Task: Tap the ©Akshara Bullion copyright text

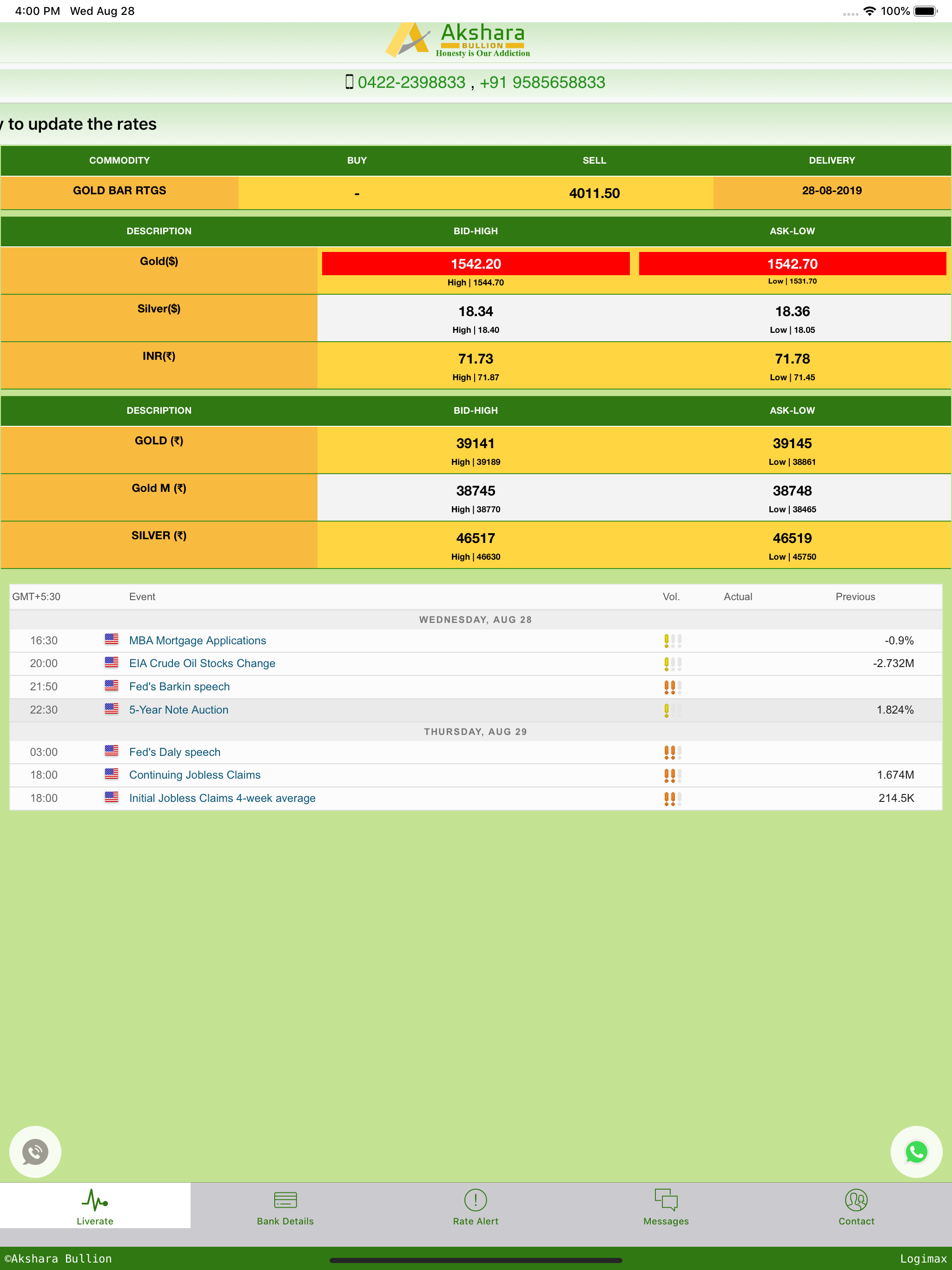Action: coord(58,1258)
